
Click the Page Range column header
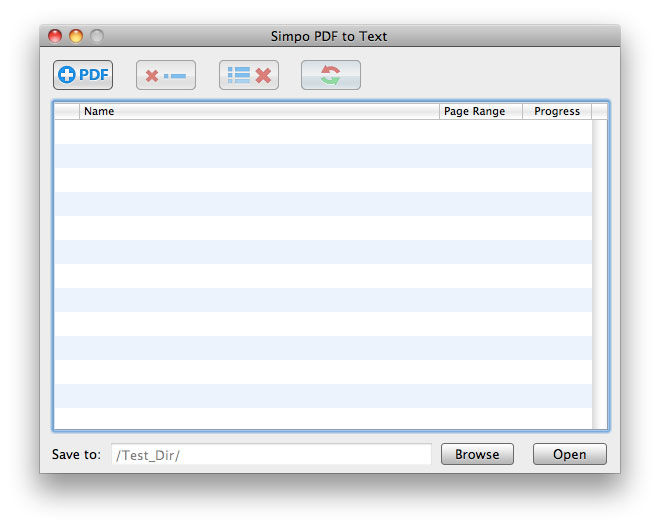click(481, 111)
